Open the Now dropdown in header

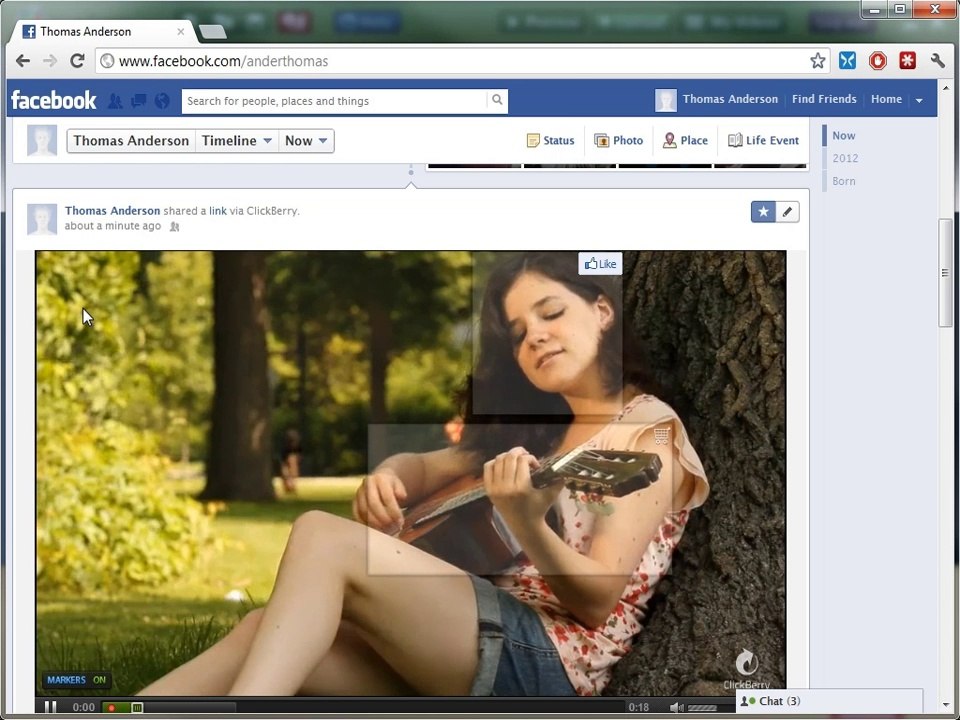(306, 141)
